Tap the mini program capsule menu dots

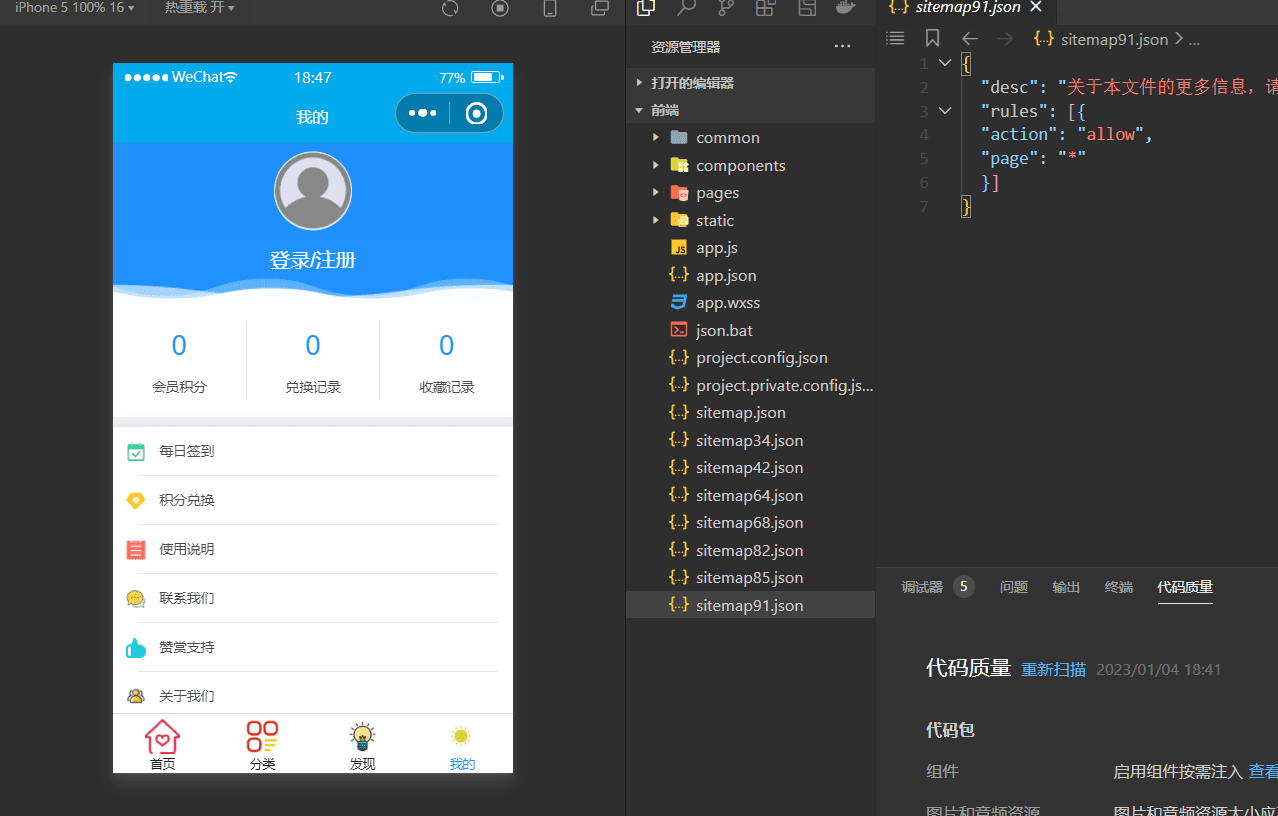pos(422,113)
